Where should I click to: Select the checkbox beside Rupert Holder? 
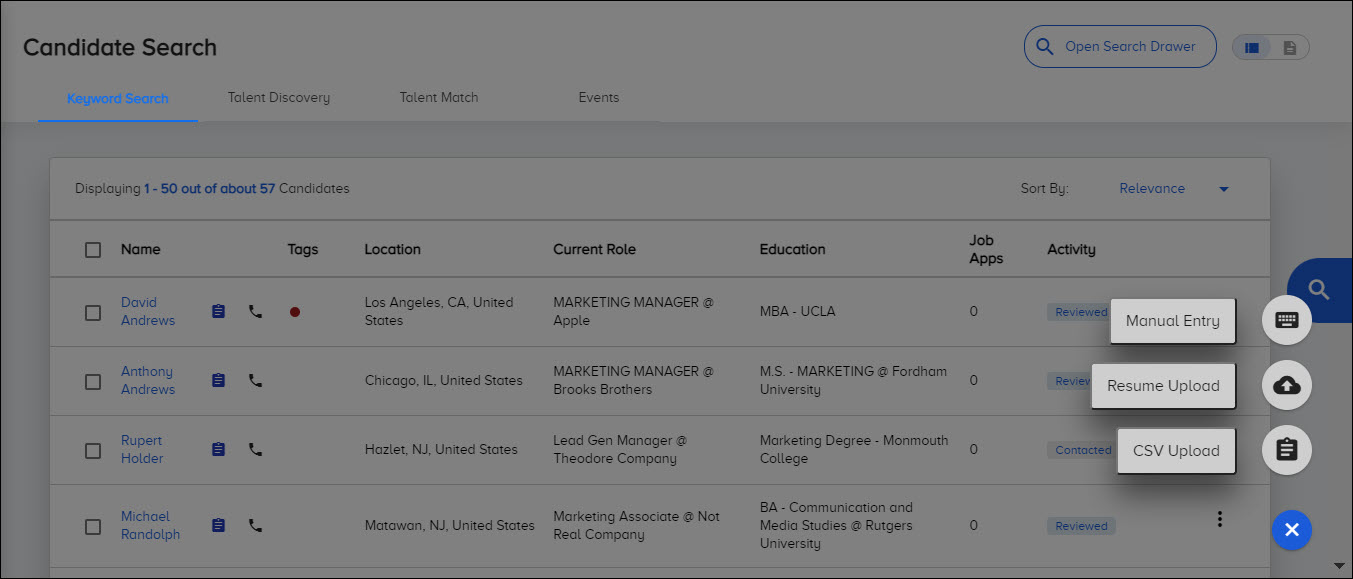[93, 449]
